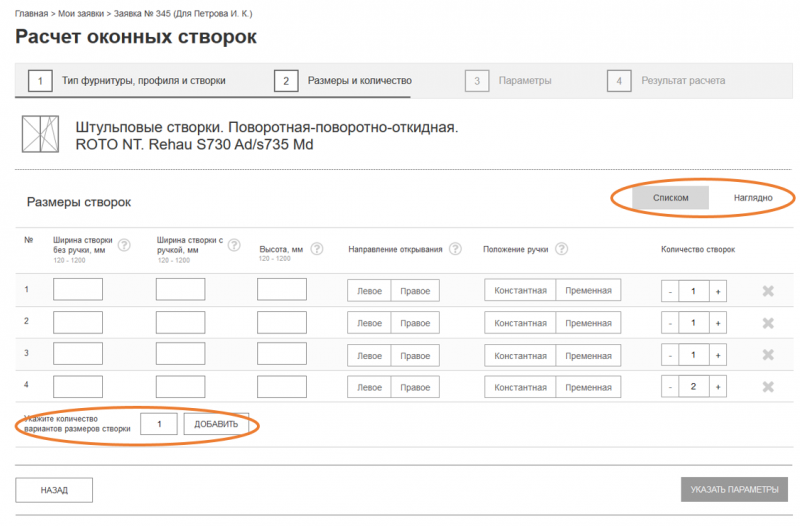Select Правое direction in row 1
Screen dimensions: 800x526
pyautogui.click(x=415, y=291)
